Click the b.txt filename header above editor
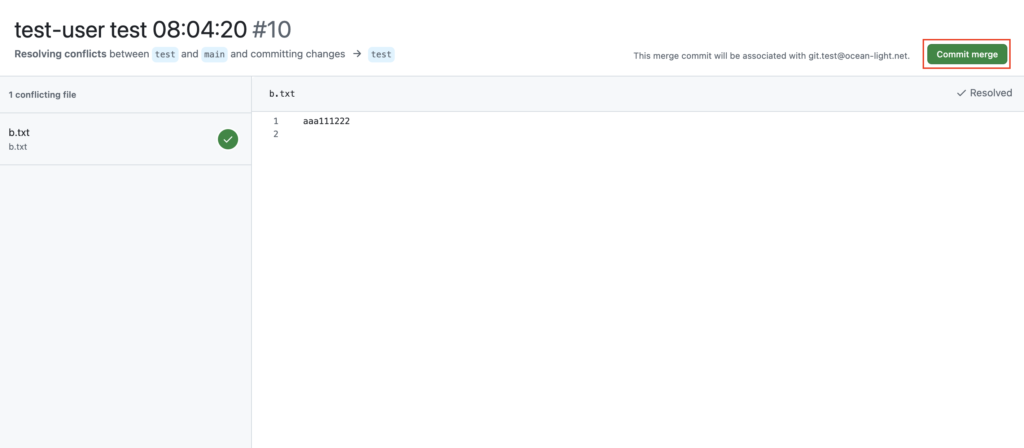 282,94
